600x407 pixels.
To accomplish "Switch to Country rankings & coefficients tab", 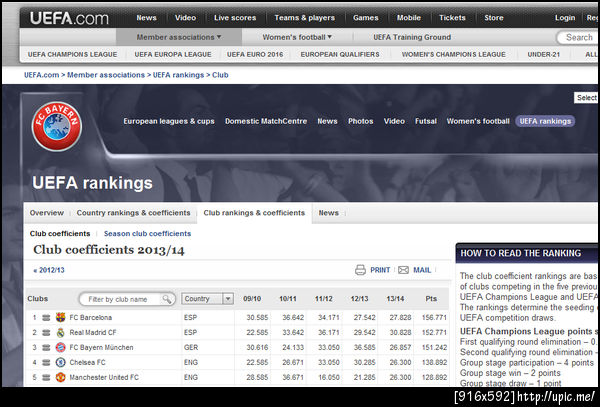I will pos(133,213).
